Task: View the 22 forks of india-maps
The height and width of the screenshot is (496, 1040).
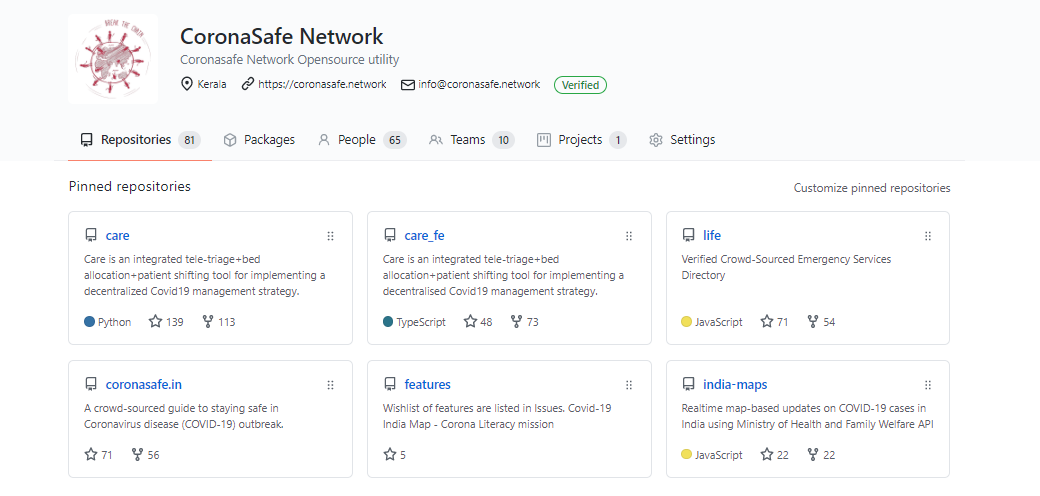Action: point(821,454)
